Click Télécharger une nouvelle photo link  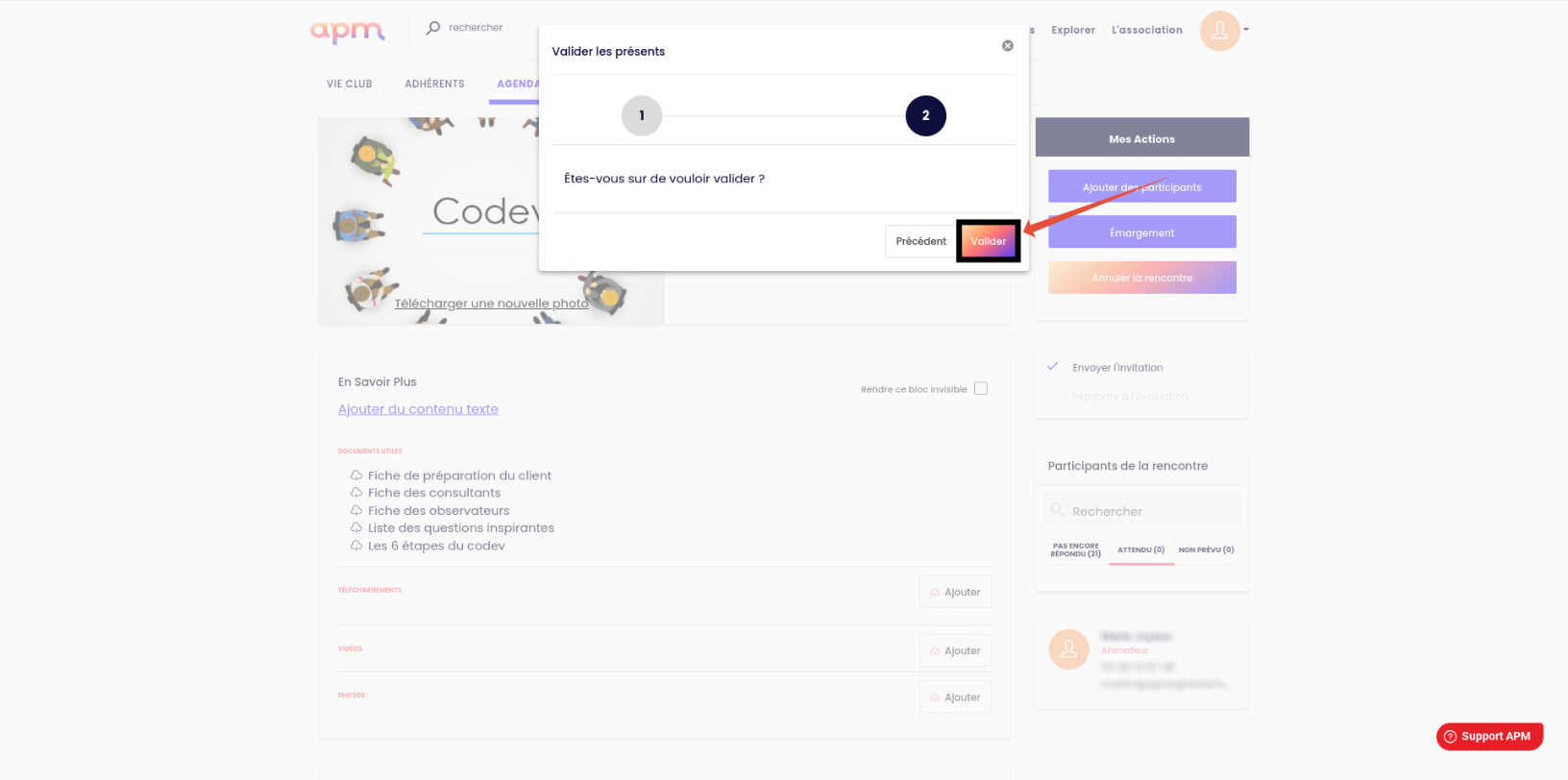pyautogui.click(x=491, y=304)
